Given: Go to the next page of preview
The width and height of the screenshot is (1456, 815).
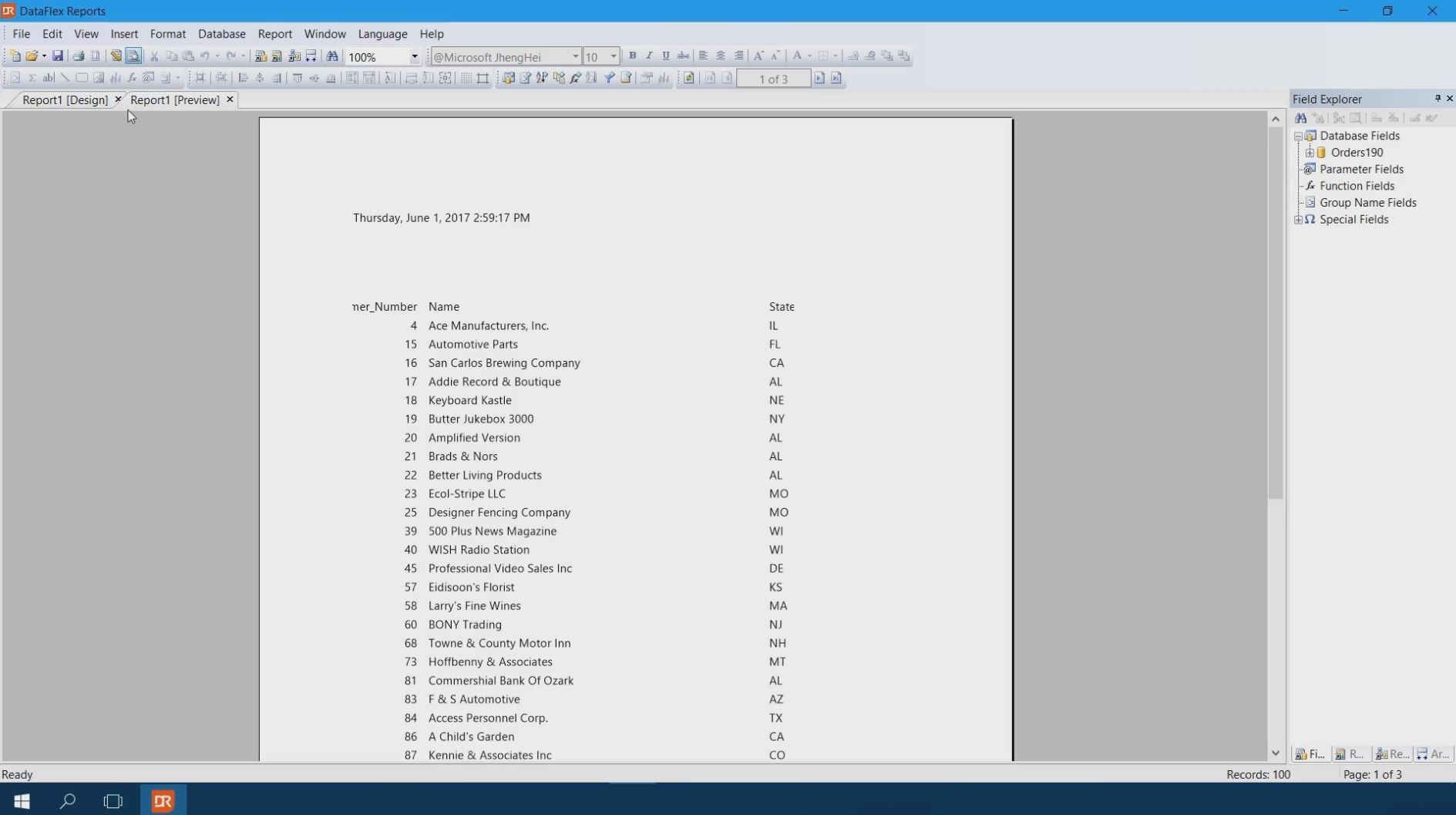Looking at the screenshot, I should (x=819, y=79).
